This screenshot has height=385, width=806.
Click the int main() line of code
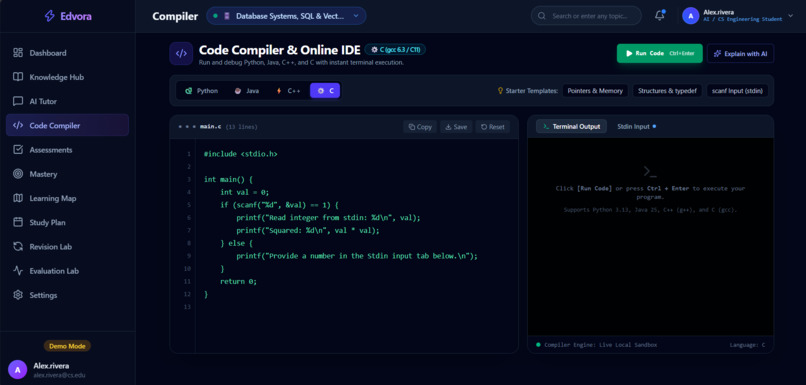tap(228, 179)
